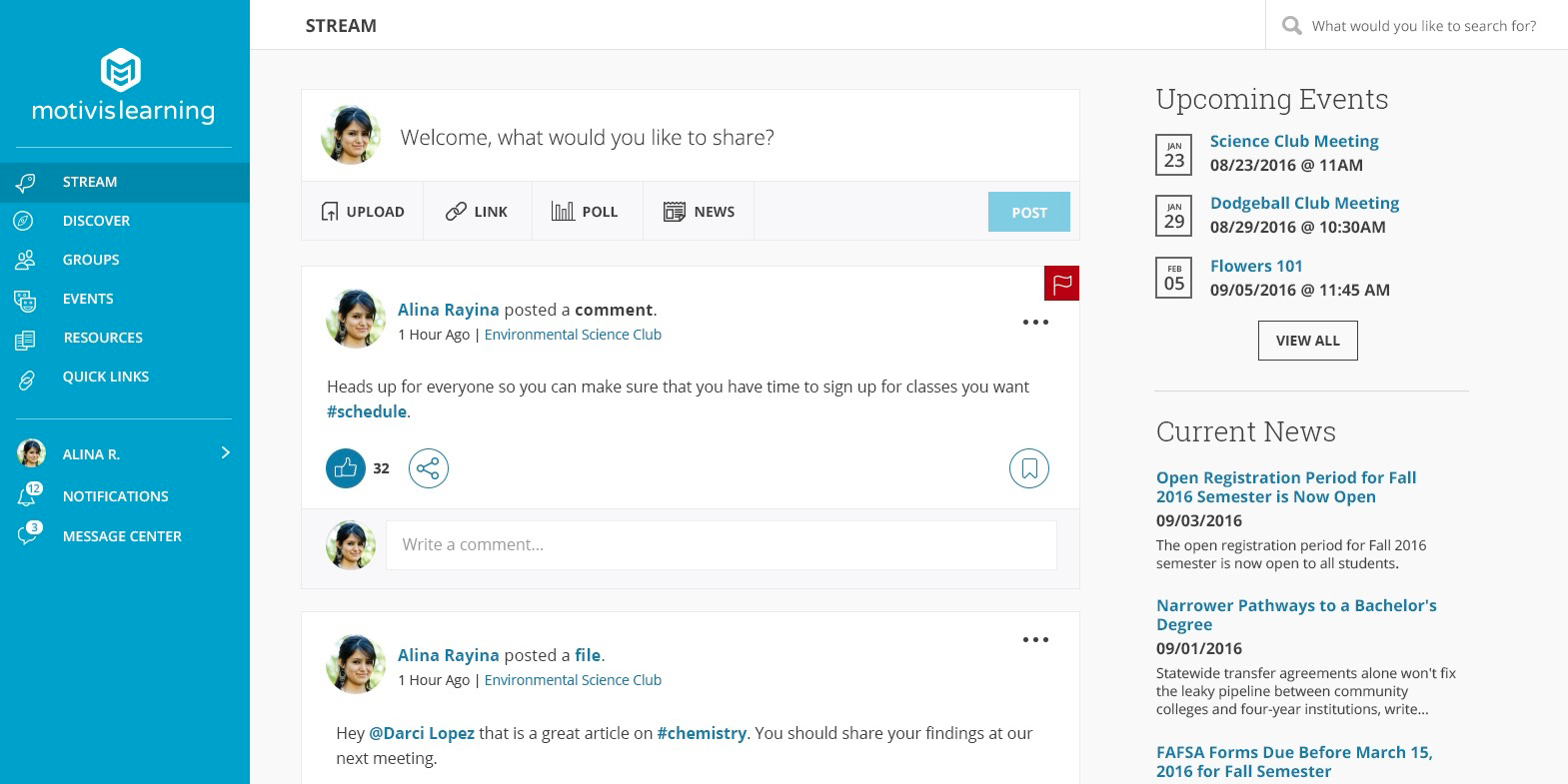Click Alina R. sidebar avatar
1568x784 pixels.
click(x=32, y=453)
